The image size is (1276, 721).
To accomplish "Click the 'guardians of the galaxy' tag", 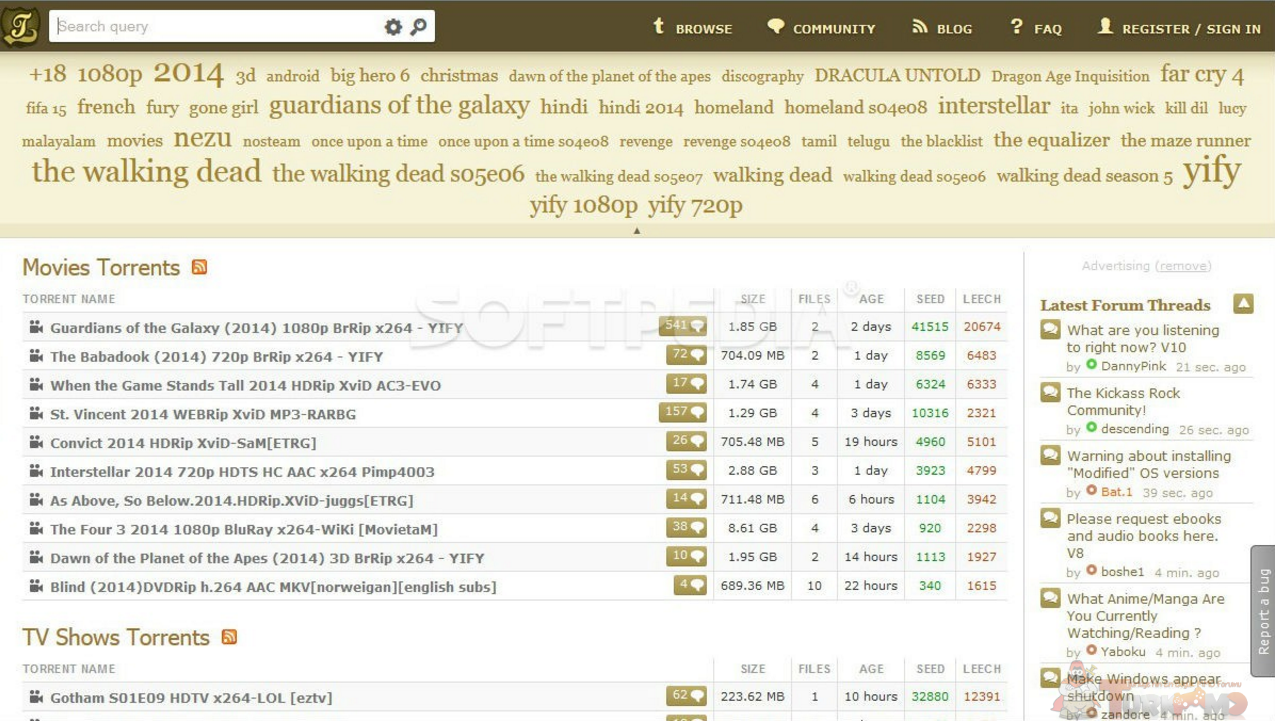I will (x=399, y=106).
